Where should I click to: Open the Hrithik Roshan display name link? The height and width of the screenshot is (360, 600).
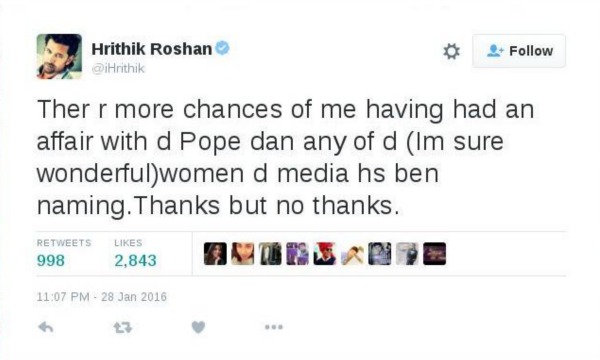(152, 49)
